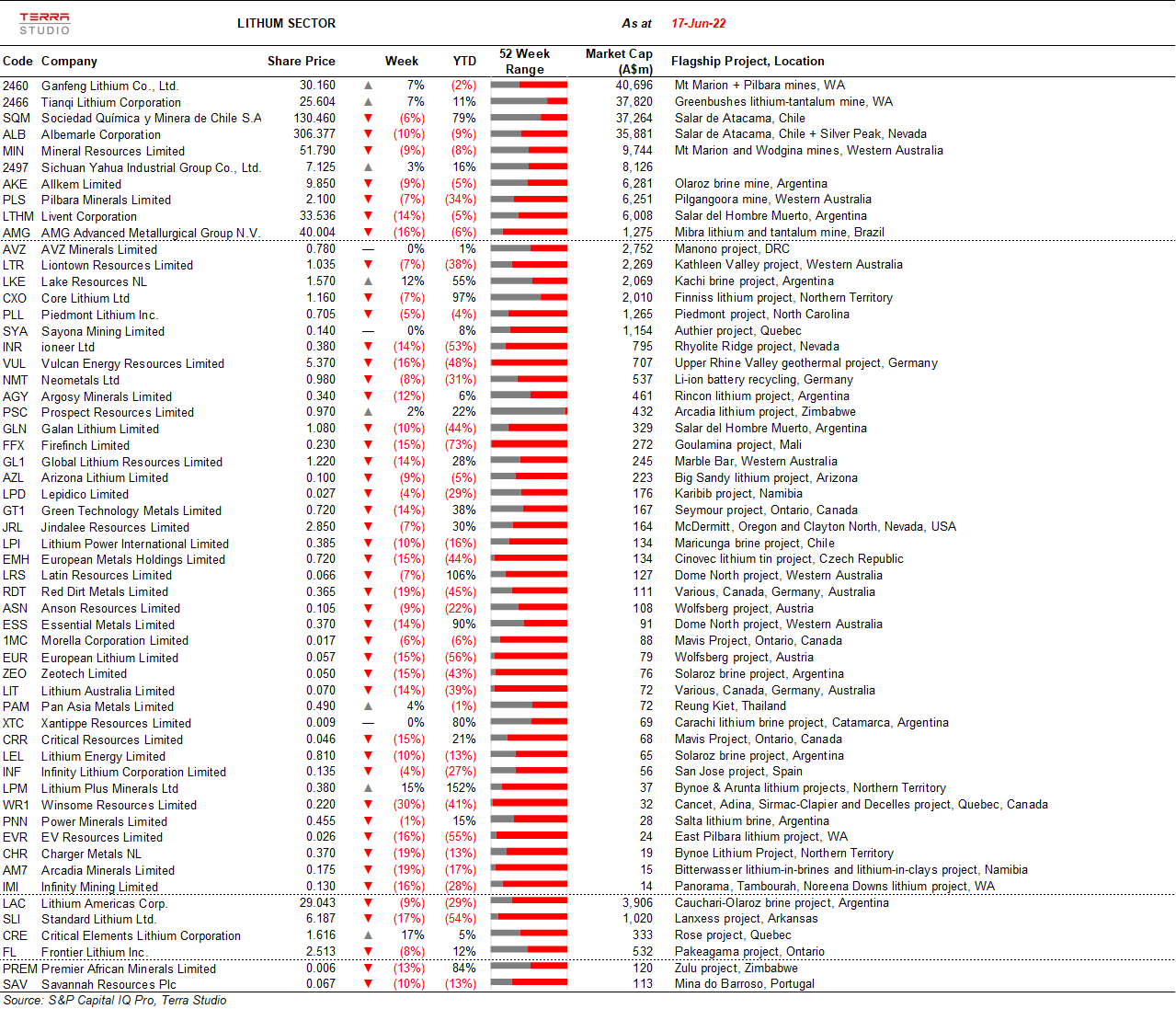Click Lanxess project, Arkansas

(x=746, y=919)
